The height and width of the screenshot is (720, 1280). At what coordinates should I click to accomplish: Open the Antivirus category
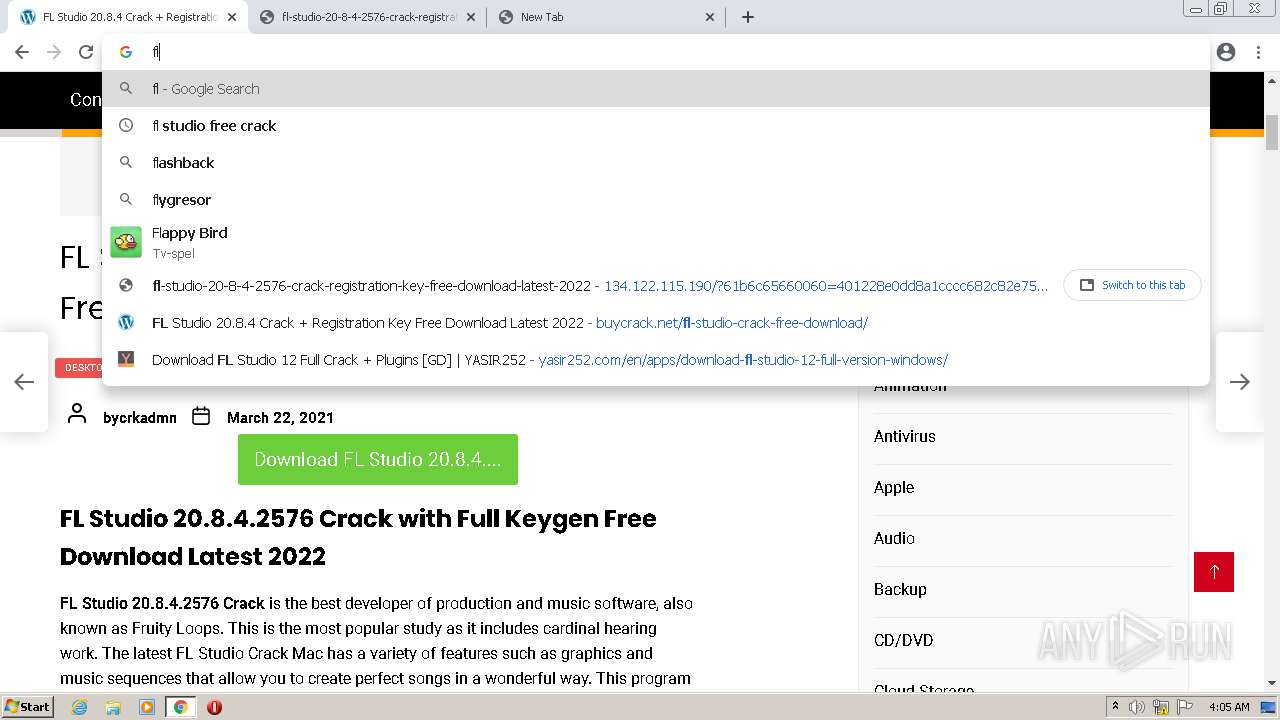(905, 436)
